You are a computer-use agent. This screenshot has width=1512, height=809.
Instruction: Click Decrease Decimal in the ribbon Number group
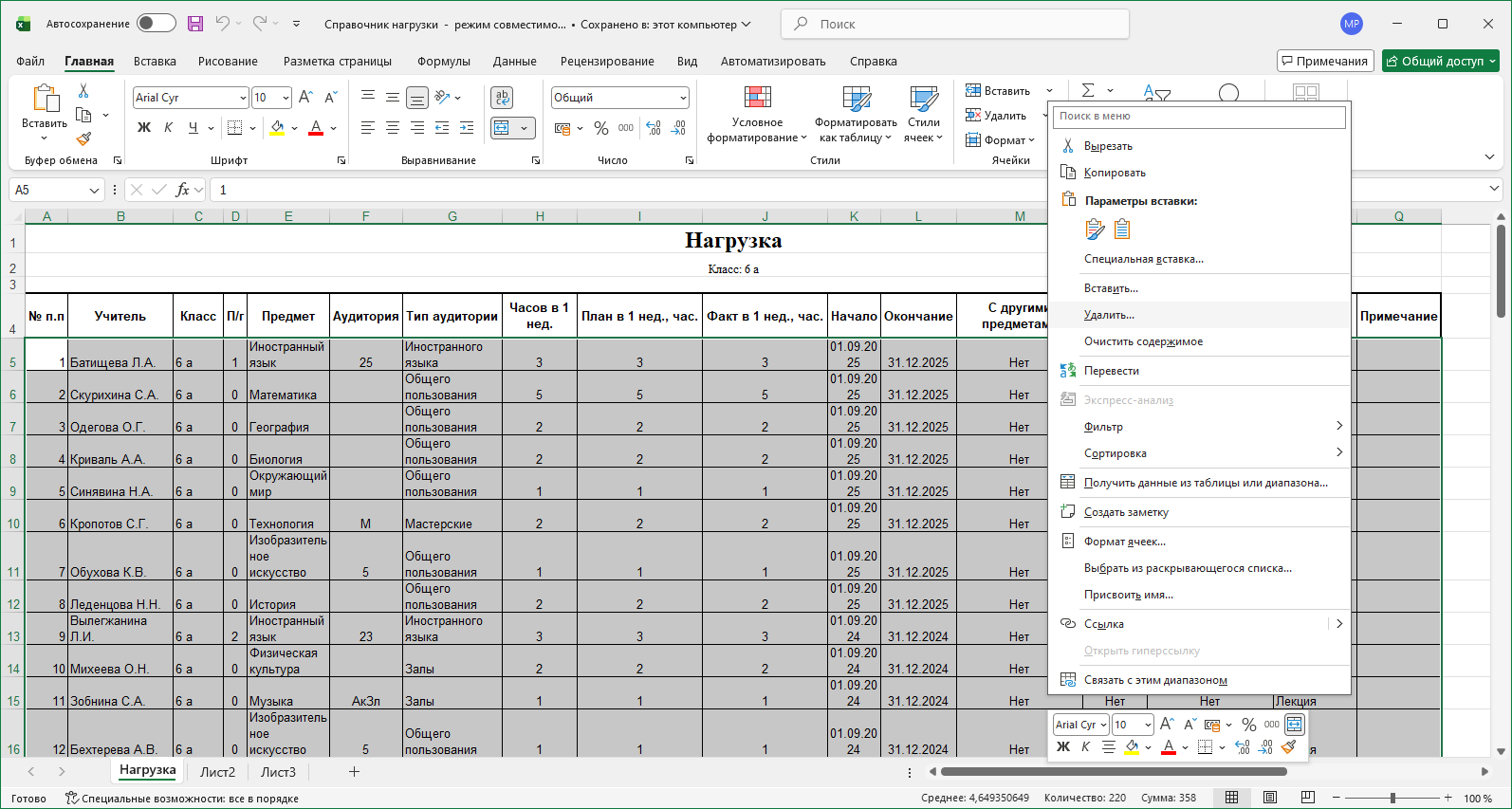pos(678,127)
